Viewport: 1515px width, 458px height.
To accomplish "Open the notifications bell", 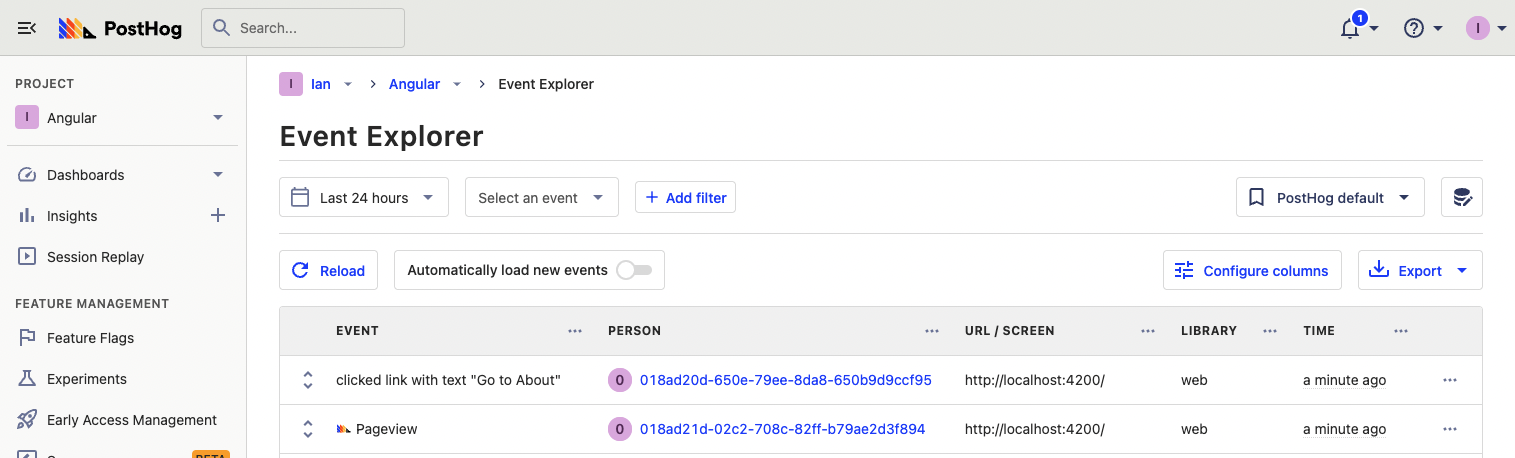I will click(x=1350, y=28).
